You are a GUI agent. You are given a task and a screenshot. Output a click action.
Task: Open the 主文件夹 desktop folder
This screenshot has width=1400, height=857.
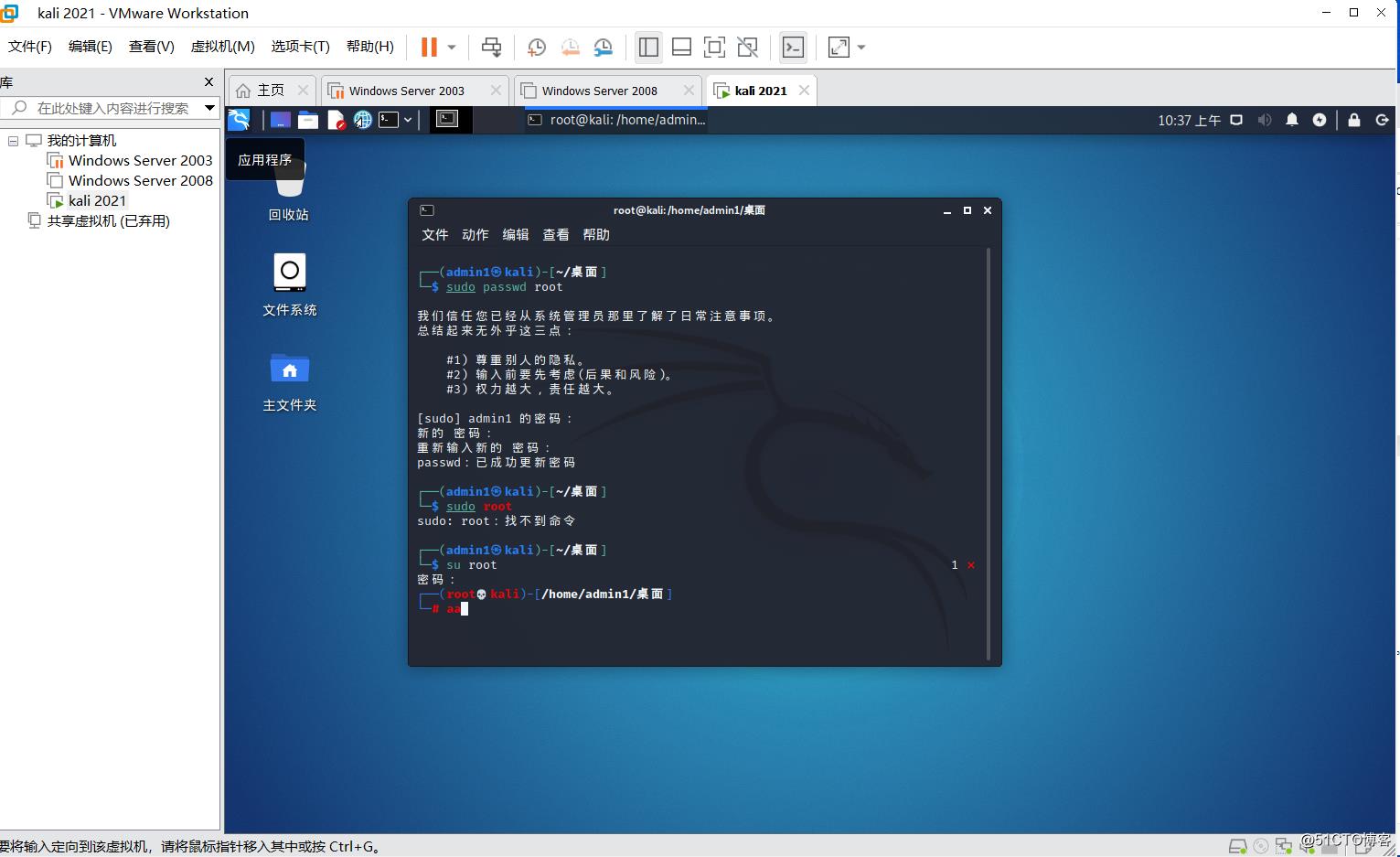pos(289,381)
